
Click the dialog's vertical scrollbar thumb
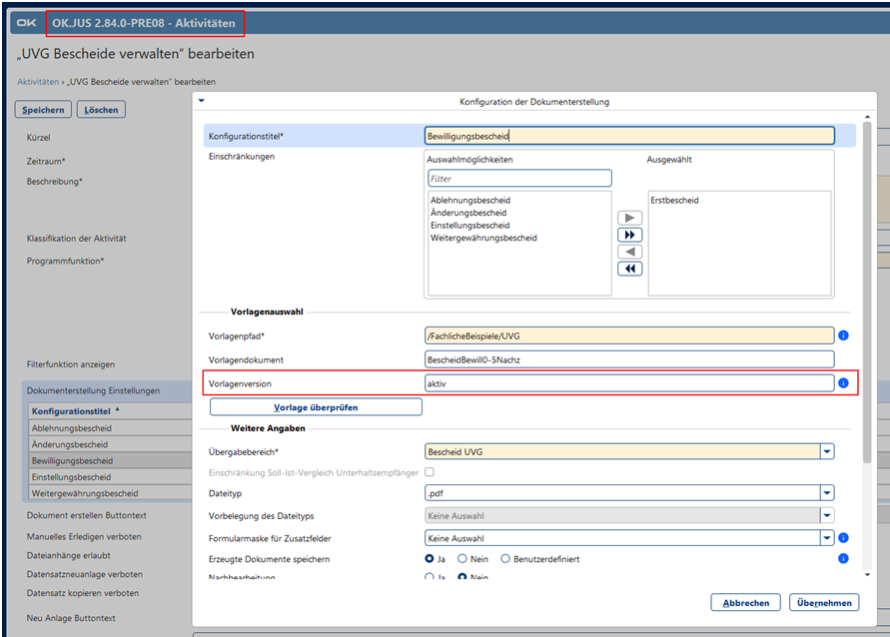(x=867, y=292)
